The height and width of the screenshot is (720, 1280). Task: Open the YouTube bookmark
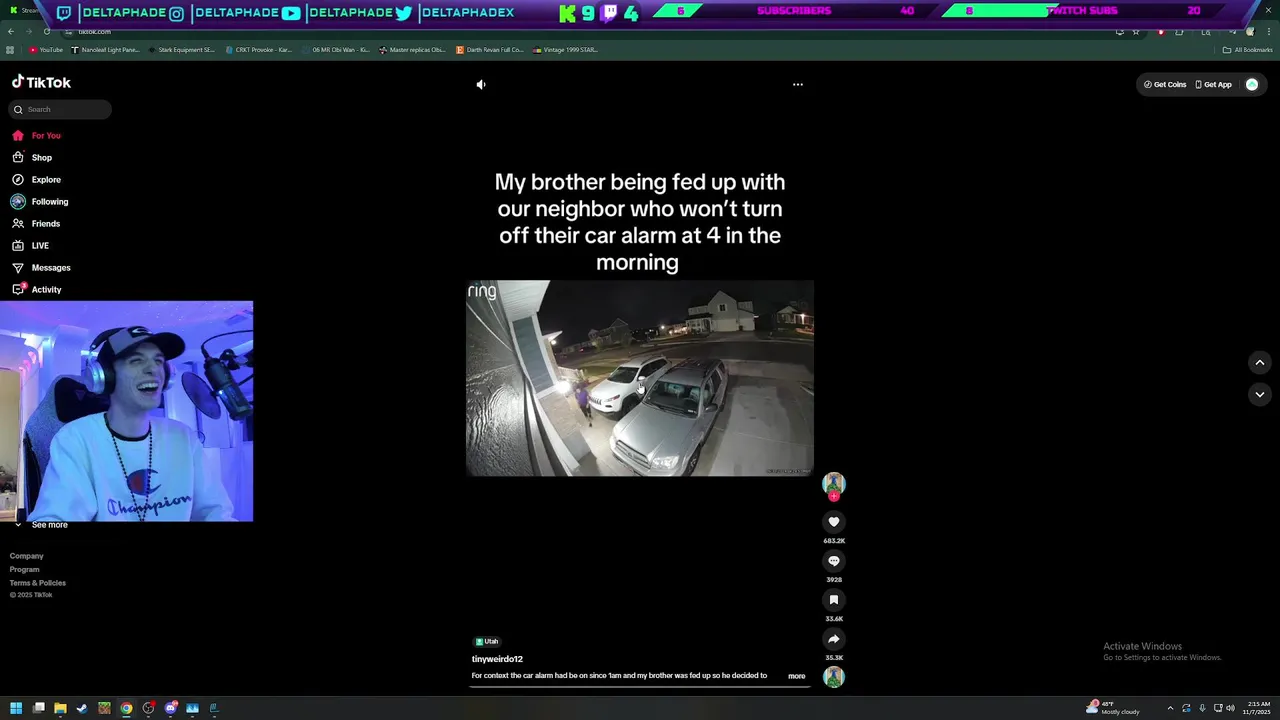coord(46,50)
